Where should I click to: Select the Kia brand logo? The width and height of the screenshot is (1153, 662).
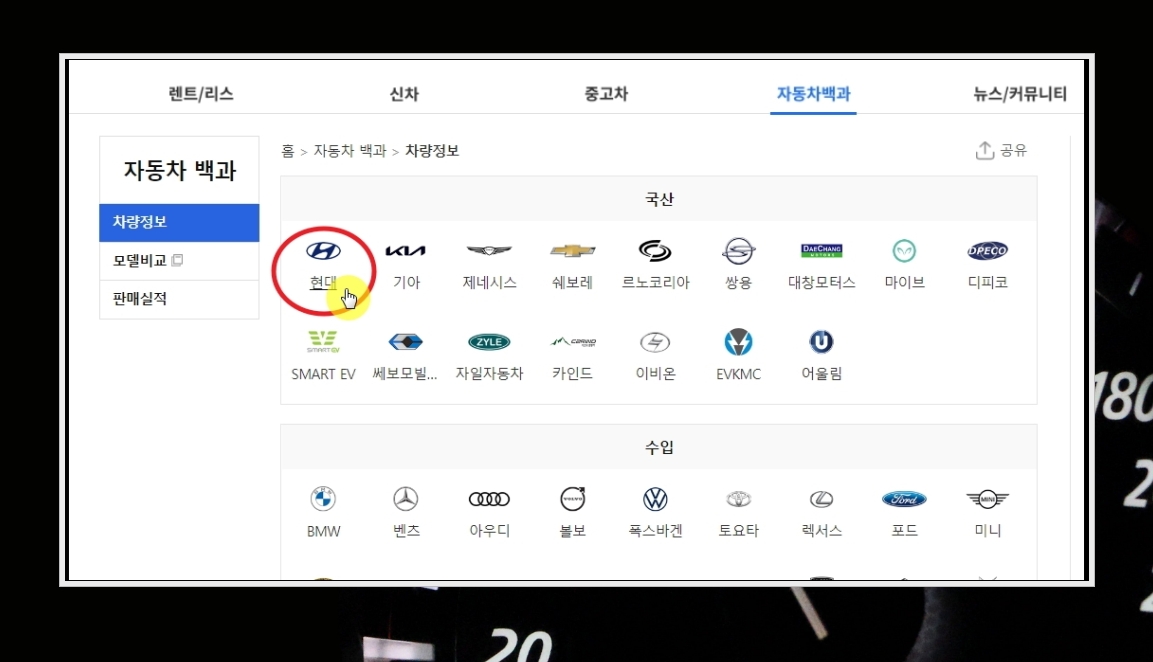point(406,251)
